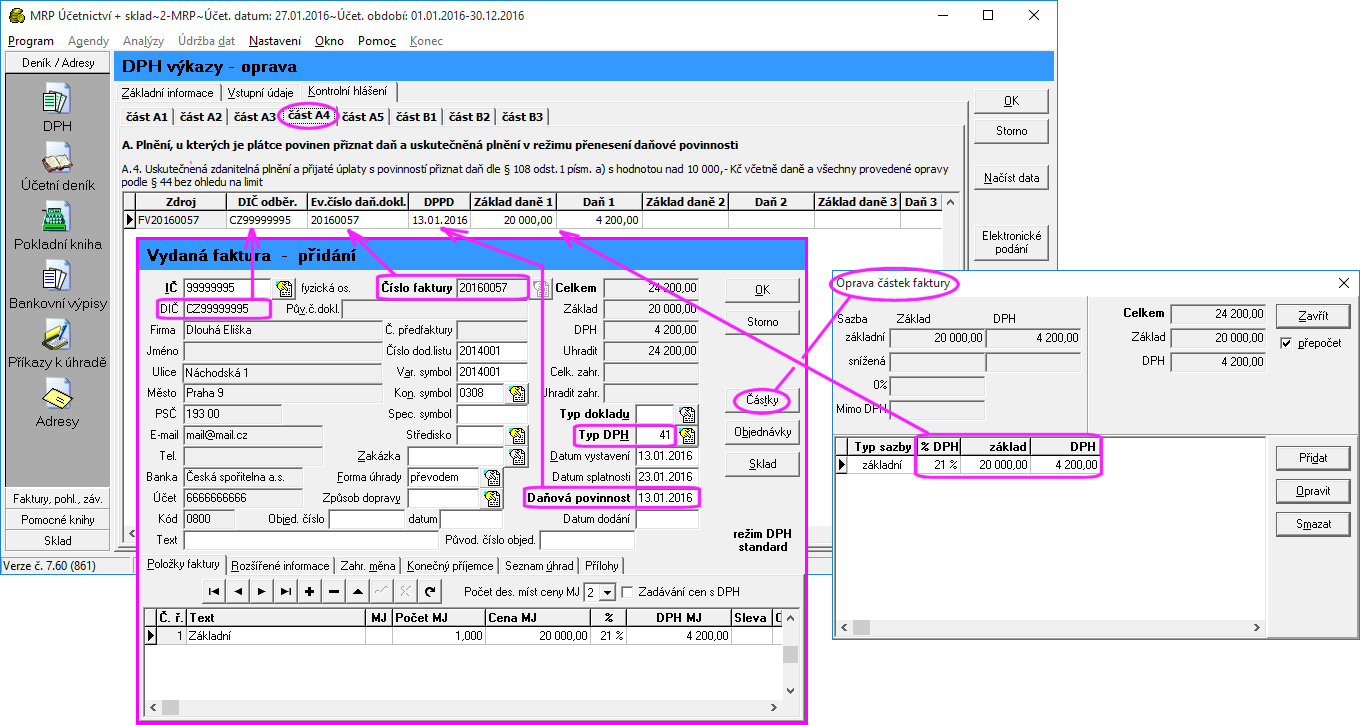Image resolution: width=1360 pixels, height=725 pixels.
Task: Enable Zadávání cen s DPH checkbox
Action: click(628, 592)
